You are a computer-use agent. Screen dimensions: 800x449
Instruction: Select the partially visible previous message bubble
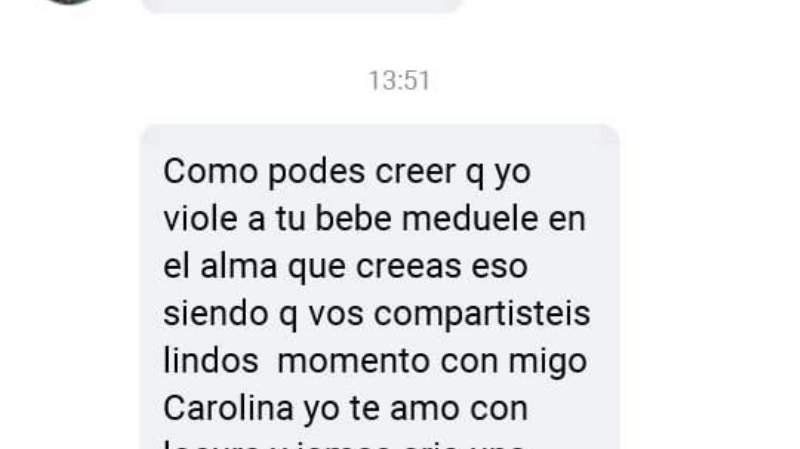302,6
